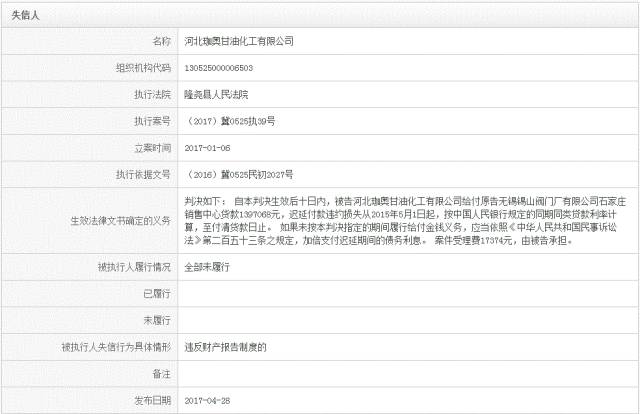Image resolution: width=640 pixels, height=414 pixels.
Task: Click the 立案时间 label
Action: point(152,147)
